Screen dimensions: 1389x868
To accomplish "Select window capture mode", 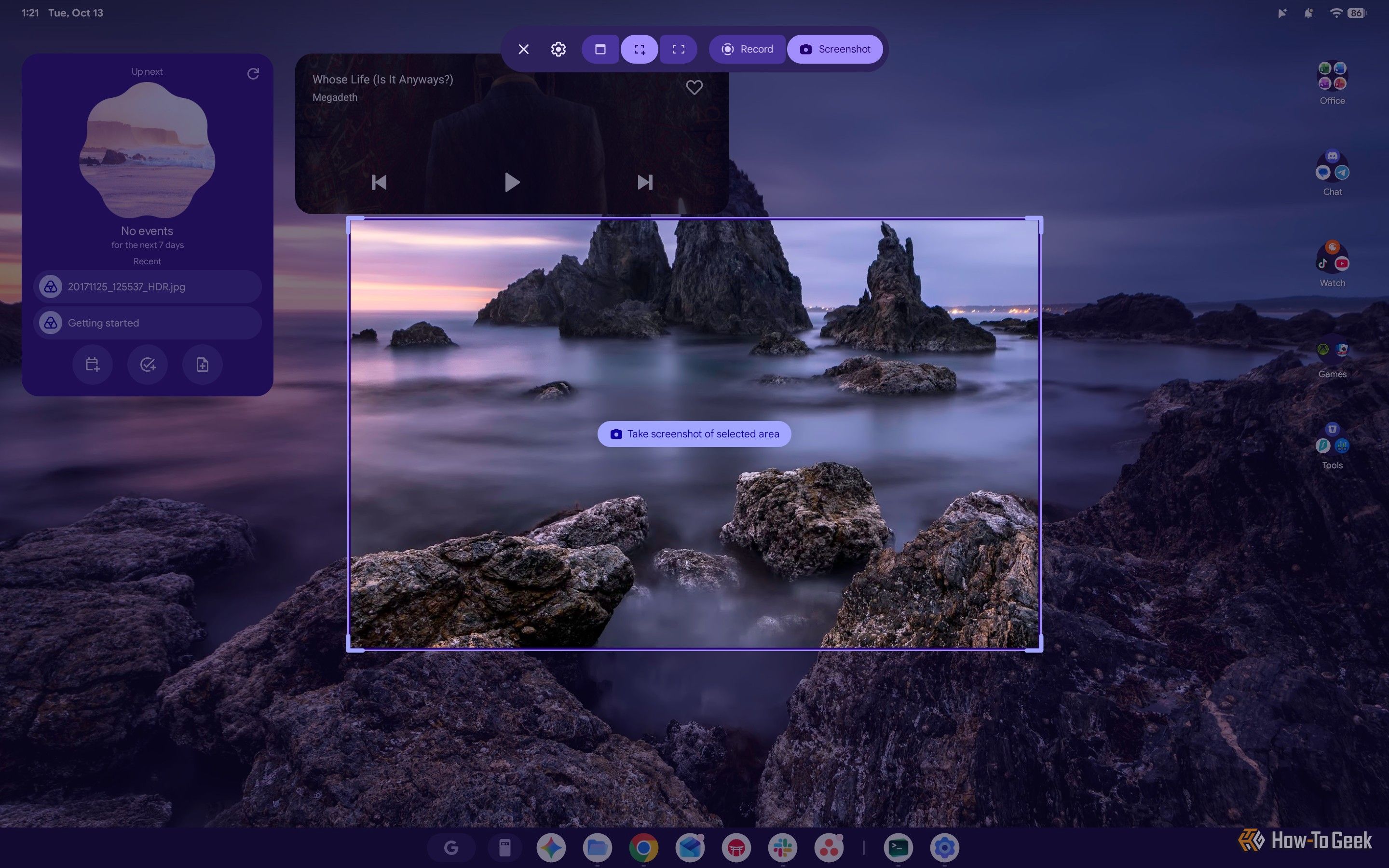I will 600,49.
